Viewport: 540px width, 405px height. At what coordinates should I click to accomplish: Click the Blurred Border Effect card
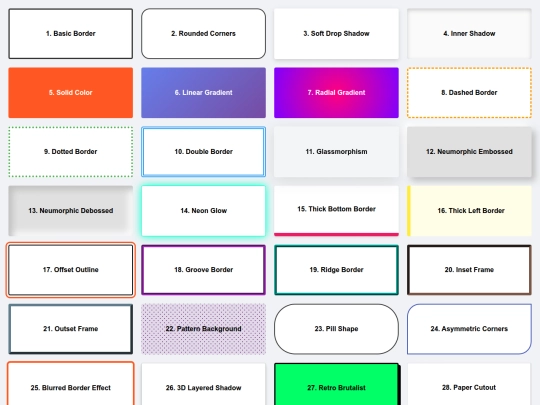(71, 384)
